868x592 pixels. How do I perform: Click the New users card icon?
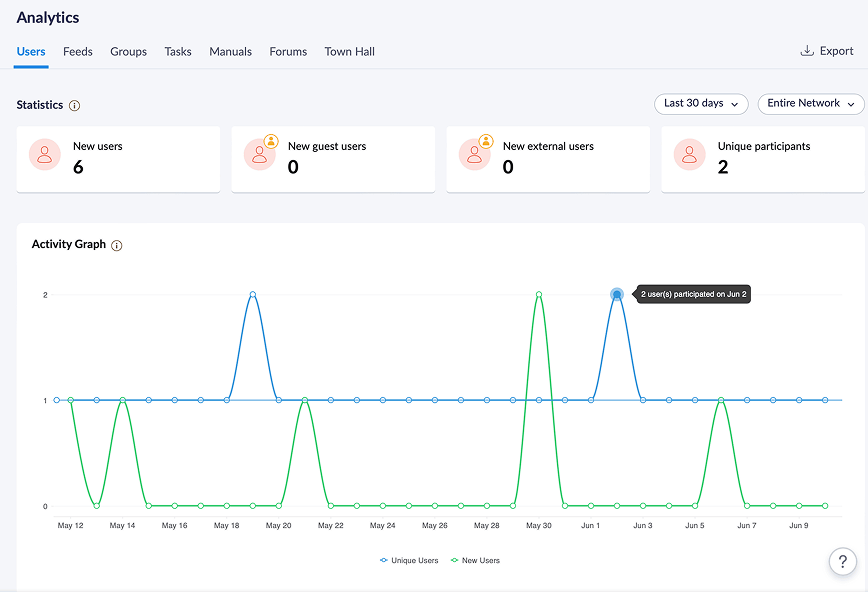[45, 154]
